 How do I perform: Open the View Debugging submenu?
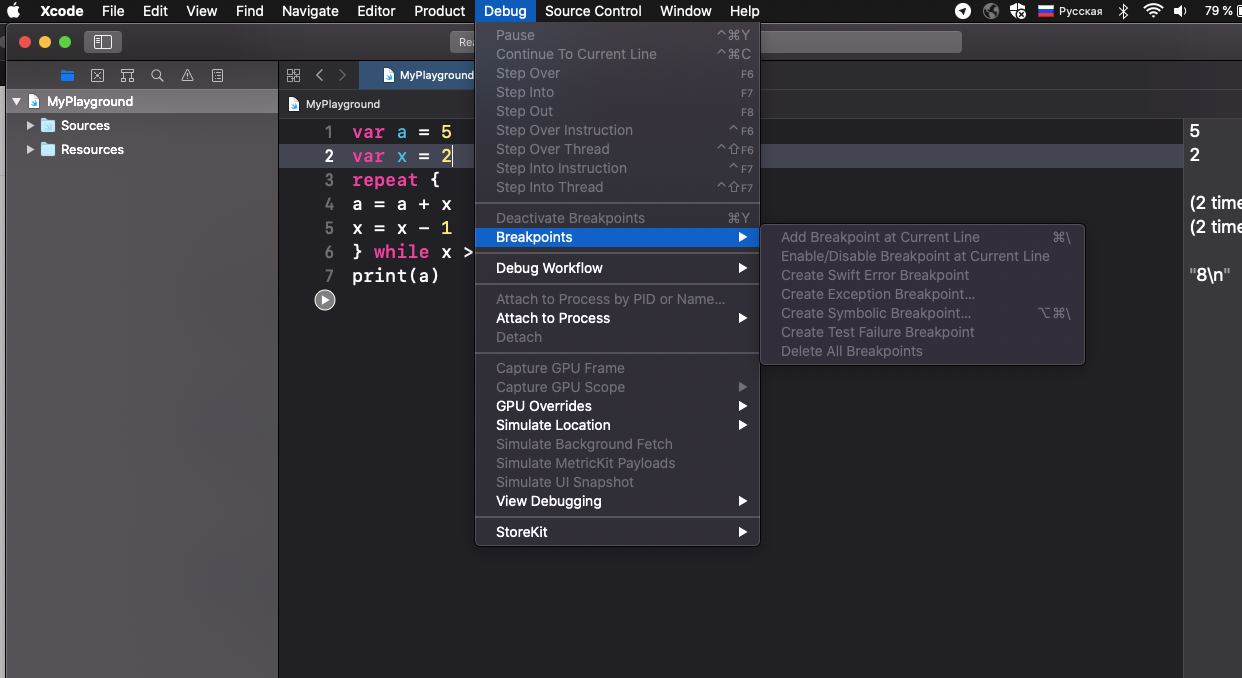(617, 501)
